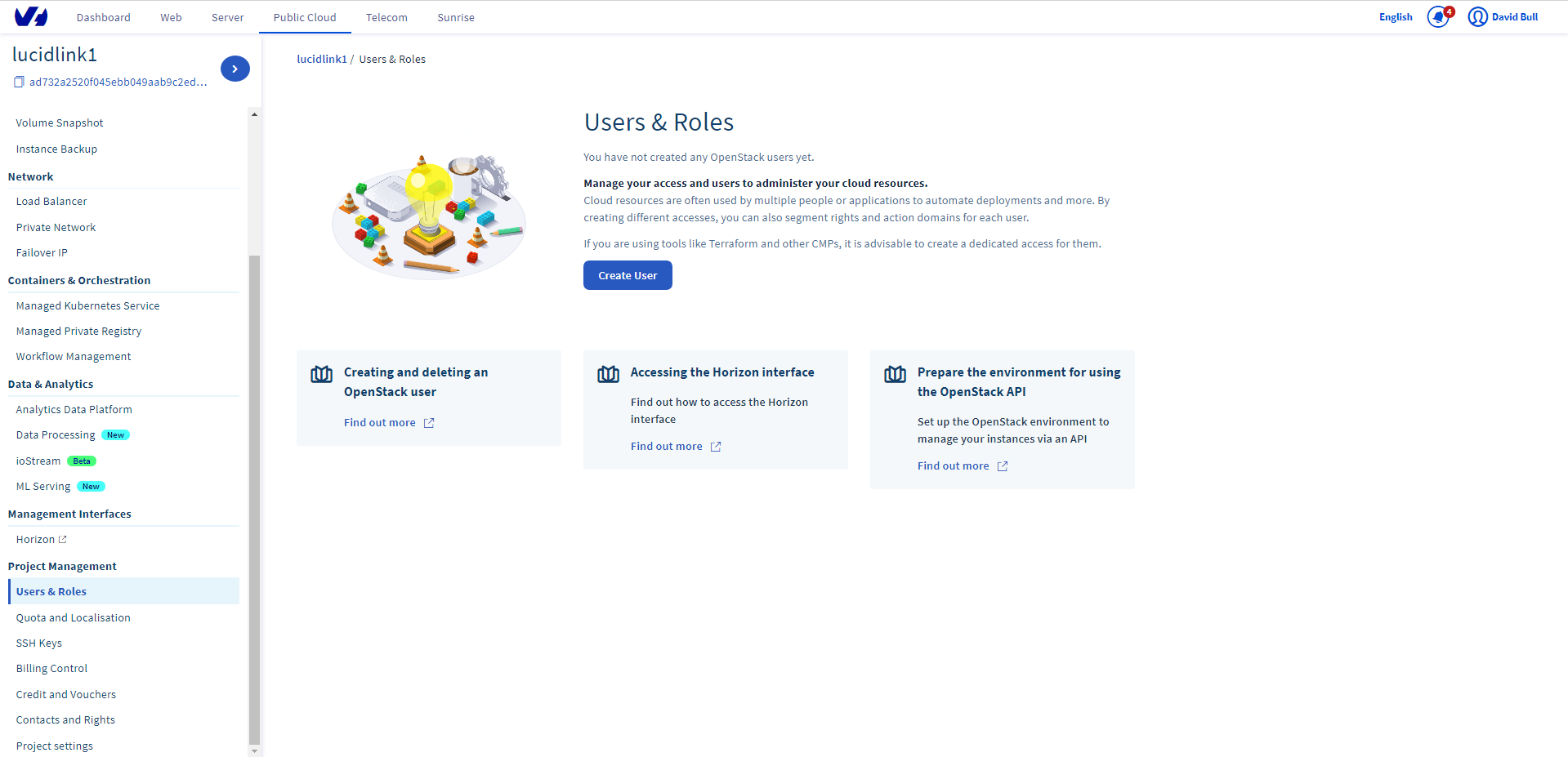
Task: Open Data Processing sidebar item
Action: (56, 435)
